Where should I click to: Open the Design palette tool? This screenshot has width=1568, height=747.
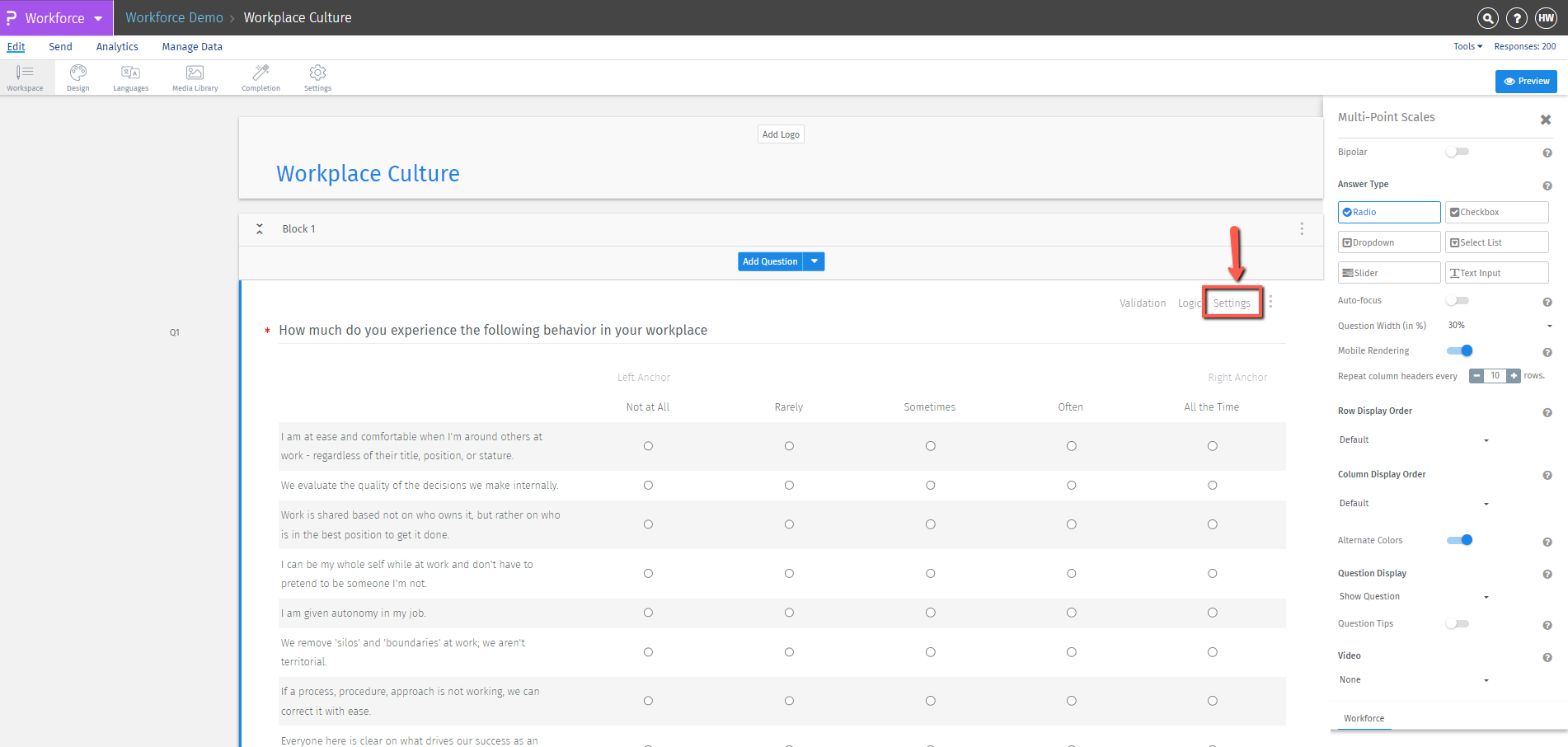tap(78, 78)
